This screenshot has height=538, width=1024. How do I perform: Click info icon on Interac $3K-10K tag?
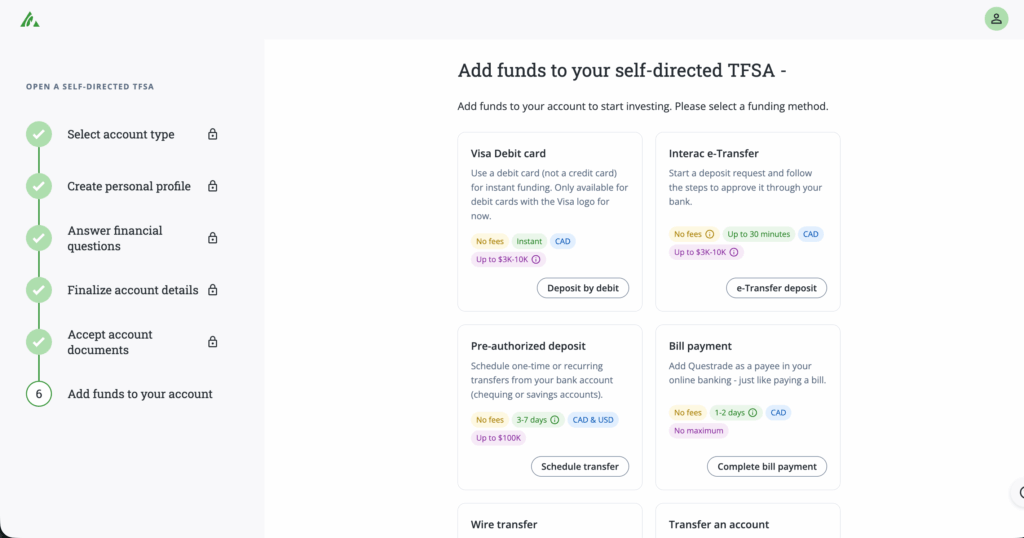734,252
